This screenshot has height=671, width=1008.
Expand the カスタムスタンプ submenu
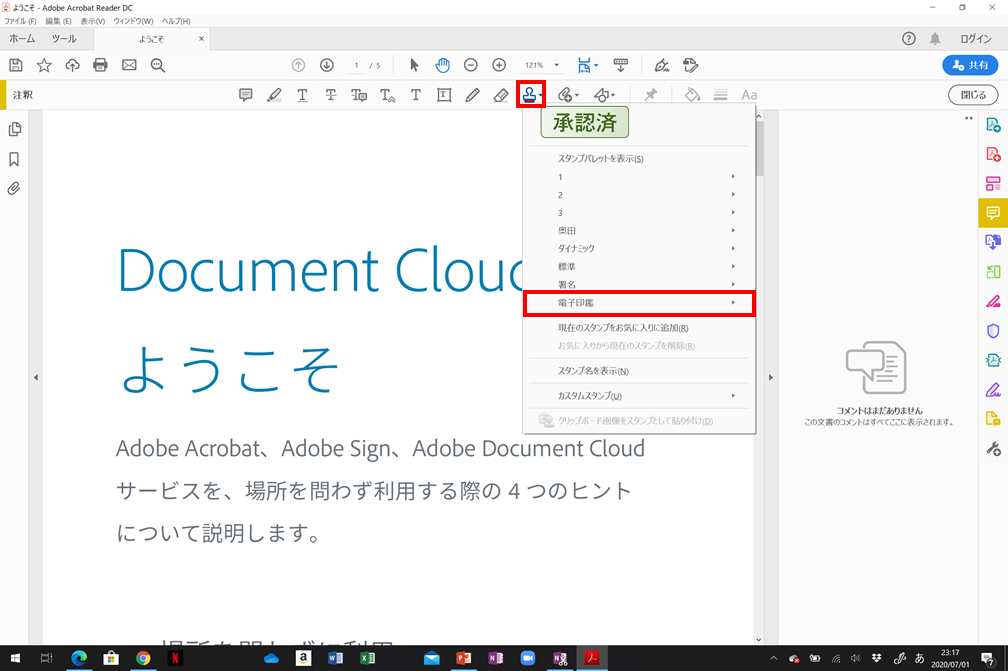tap(640, 396)
